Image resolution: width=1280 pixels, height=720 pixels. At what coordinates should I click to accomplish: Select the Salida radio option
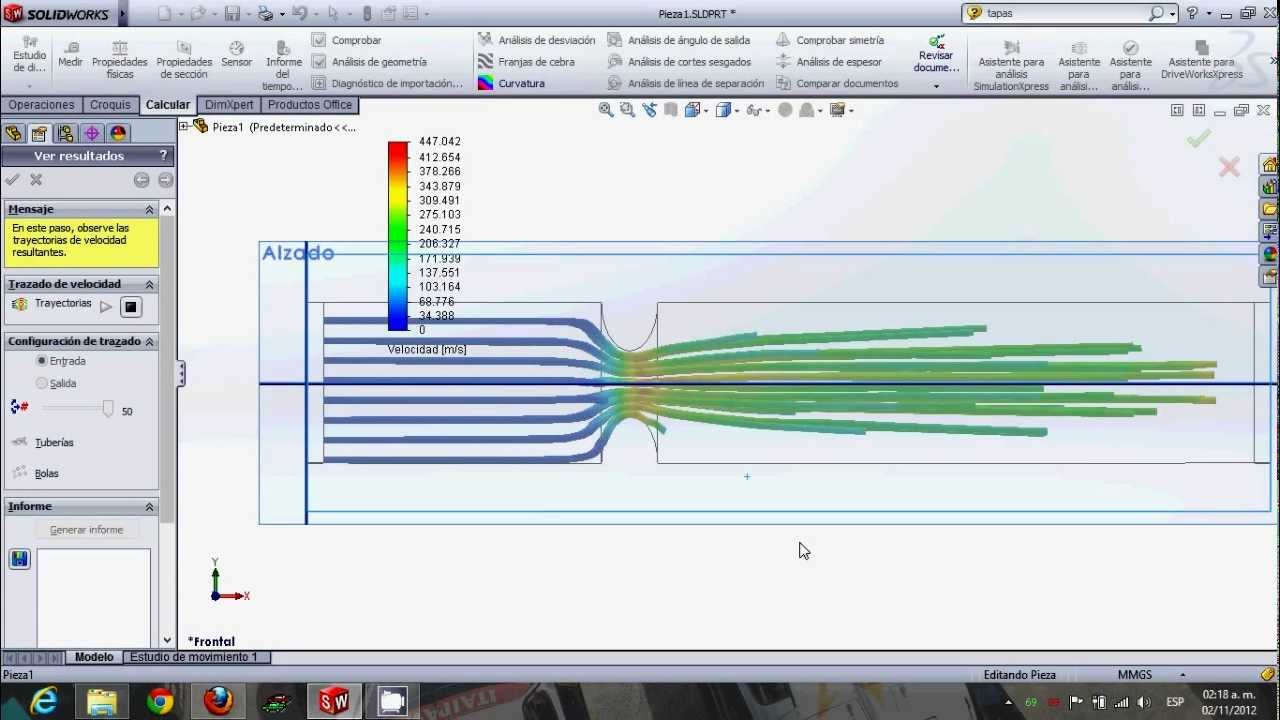(x=41, y=383)
